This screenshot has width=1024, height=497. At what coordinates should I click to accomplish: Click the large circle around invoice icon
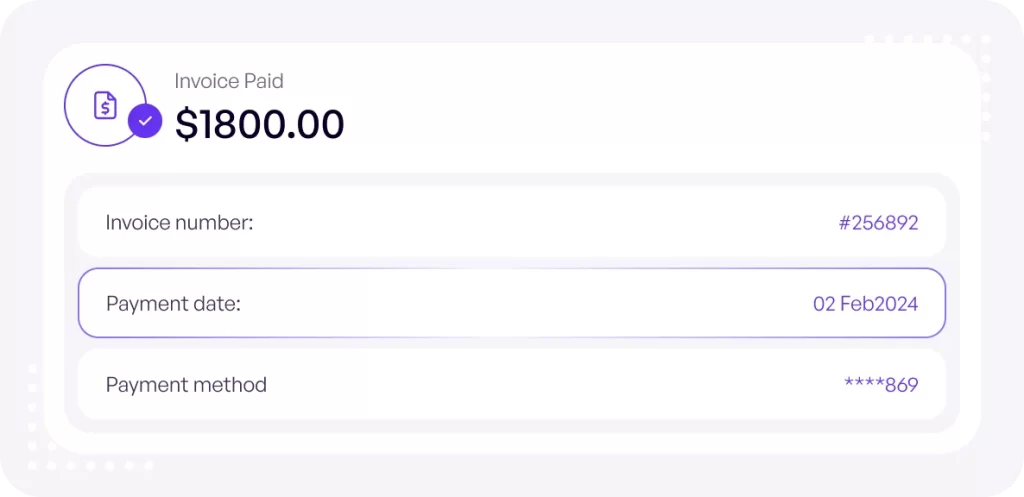[105, 105]
